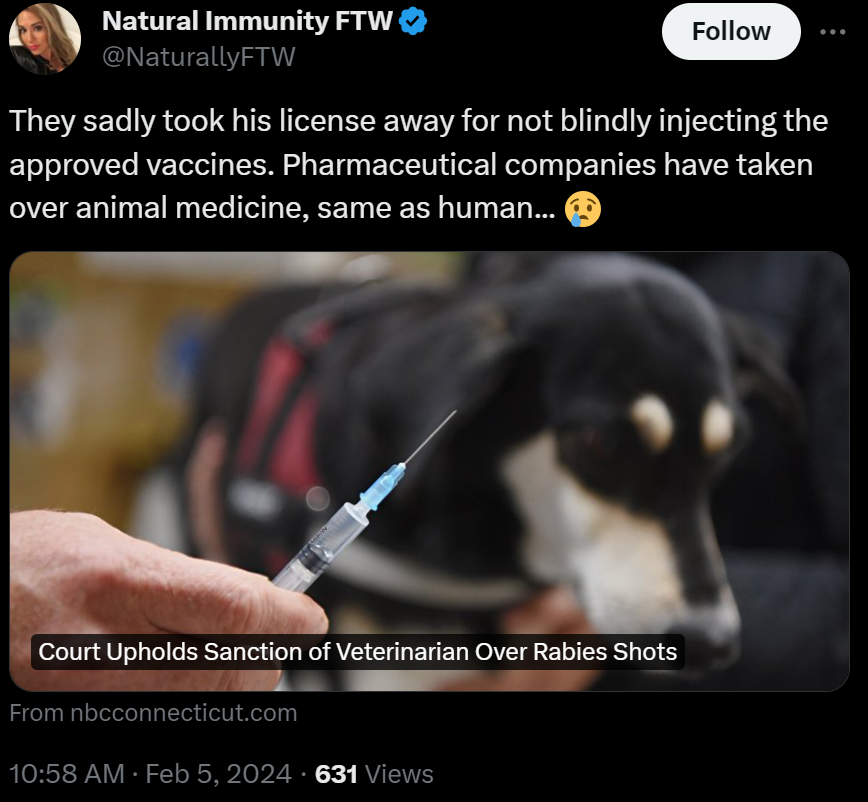The height and width of the screenshot is (802, 868).
Task: Click the syringe in the card image
Action: [363, 502]
